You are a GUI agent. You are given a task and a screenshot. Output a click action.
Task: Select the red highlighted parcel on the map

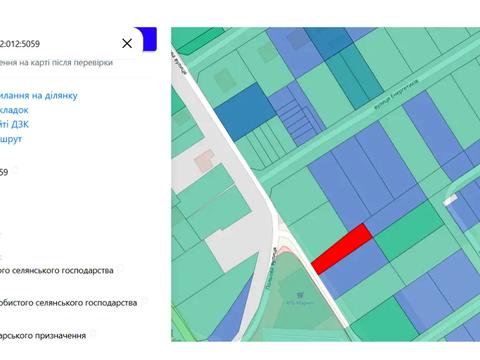coord(342,249)
